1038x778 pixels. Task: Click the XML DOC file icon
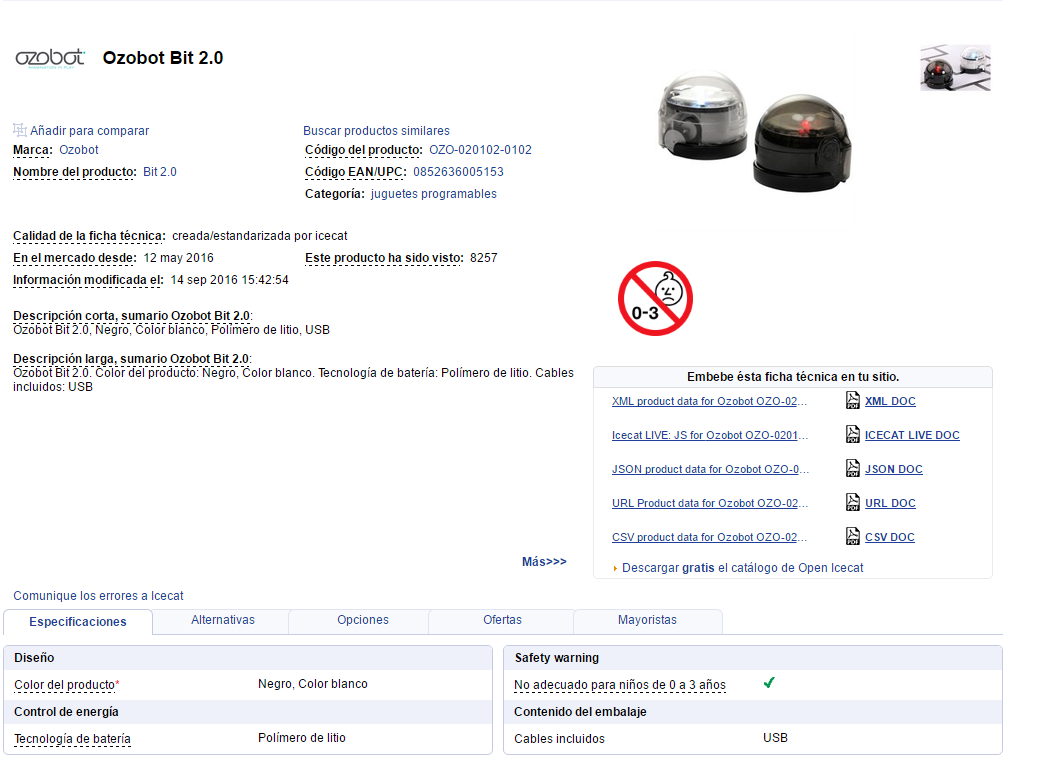click(853, 401)
